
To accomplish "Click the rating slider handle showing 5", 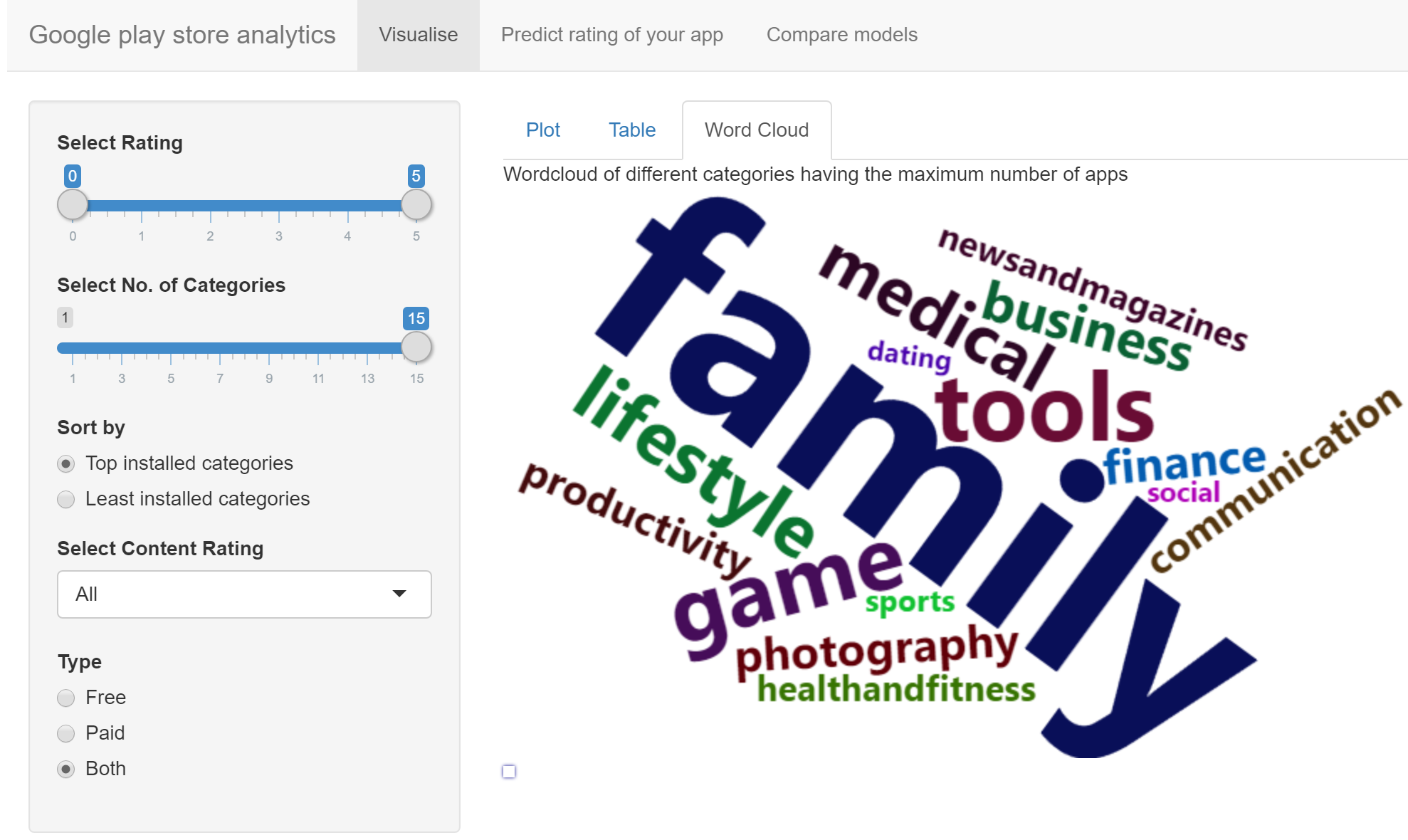I will (417, 204).
